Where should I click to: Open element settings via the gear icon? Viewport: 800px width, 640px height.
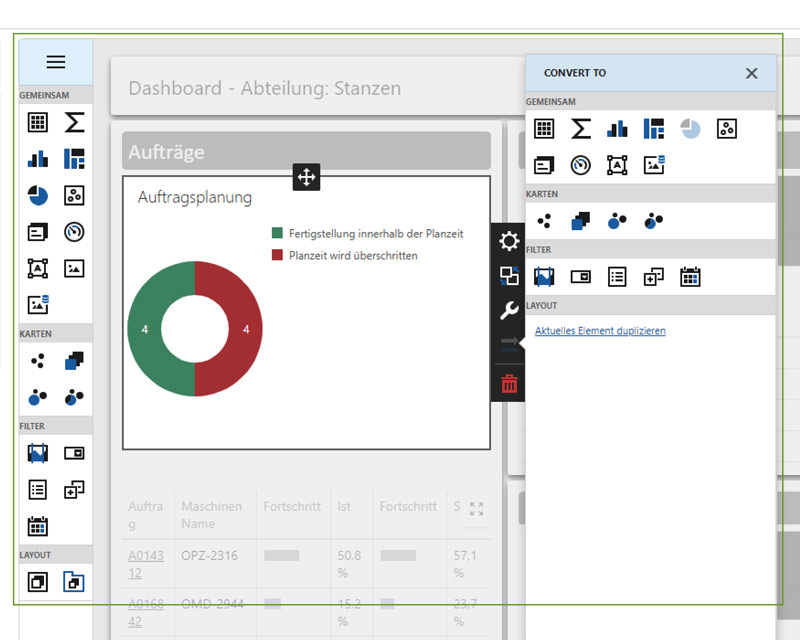(508, 241)
